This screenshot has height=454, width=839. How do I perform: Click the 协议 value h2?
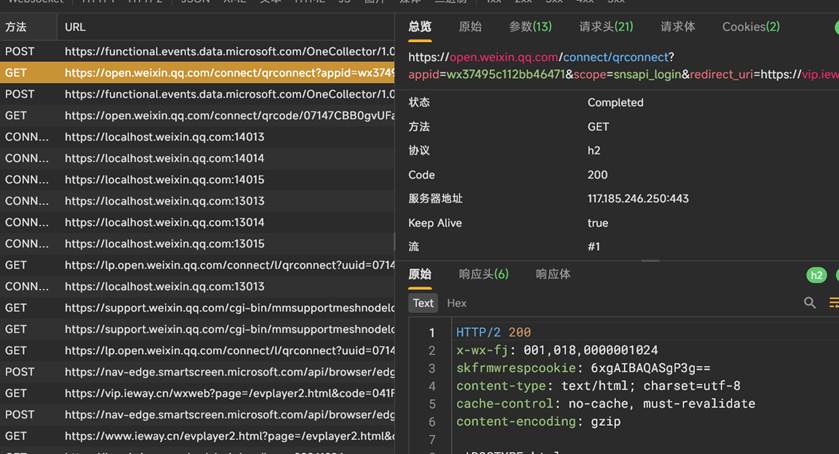(x=594, y=150)
